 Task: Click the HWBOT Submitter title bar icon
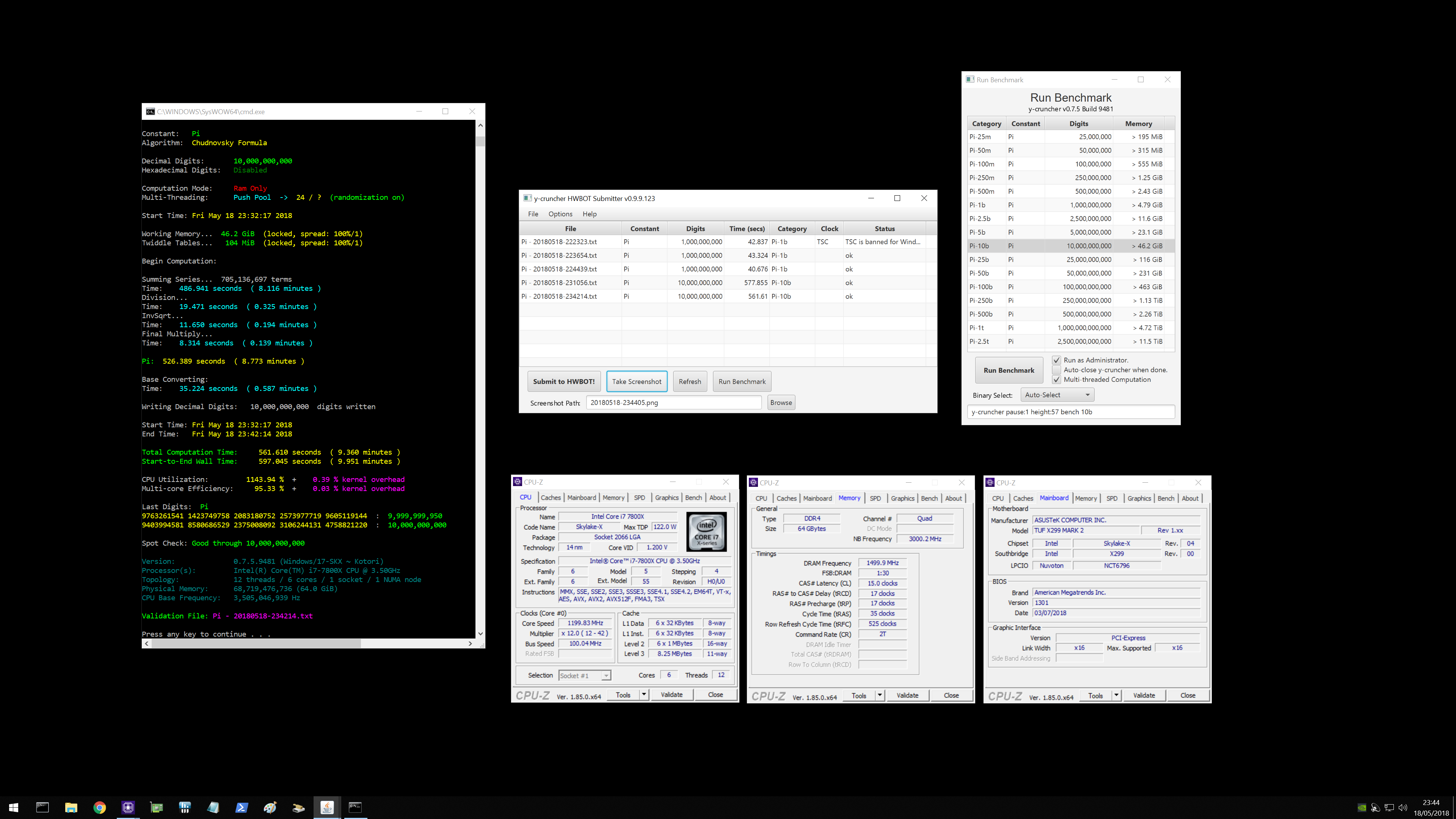tap(527, 198)
